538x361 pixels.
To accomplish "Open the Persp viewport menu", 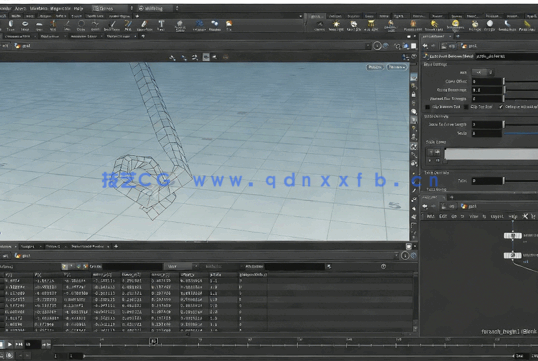I will [x=375, y=67].
